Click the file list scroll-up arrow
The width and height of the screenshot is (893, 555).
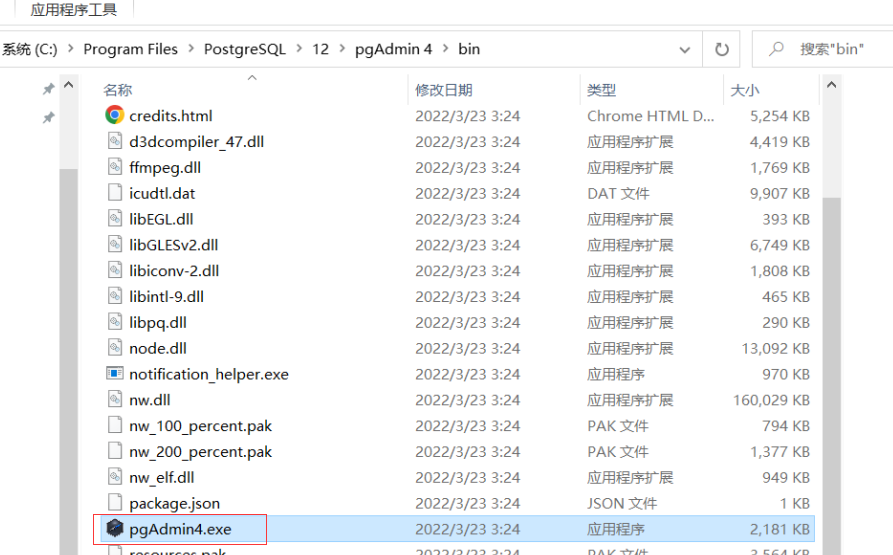click(x=831, y=85)
